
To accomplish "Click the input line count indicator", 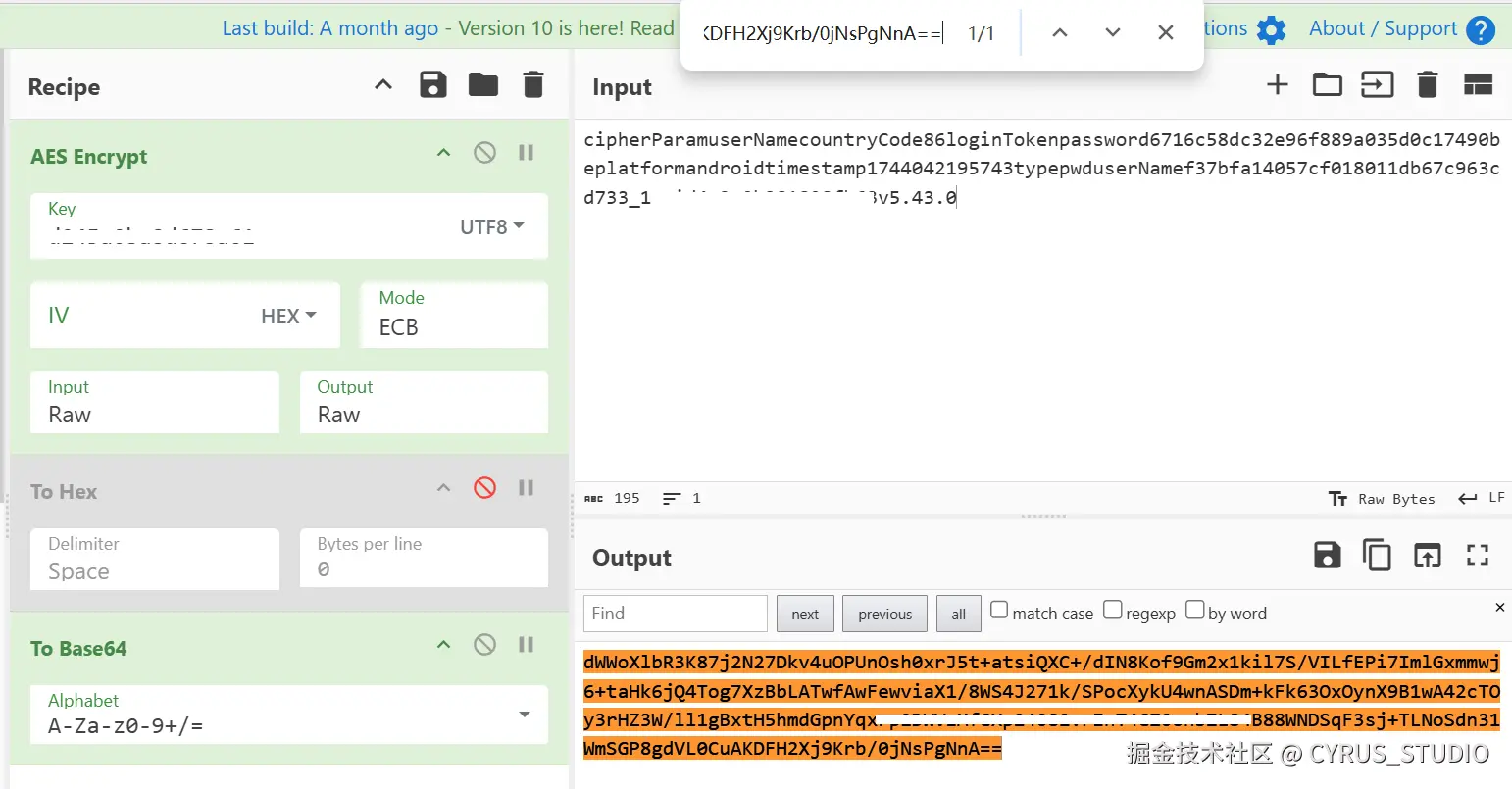I will [x=681, y=498].
